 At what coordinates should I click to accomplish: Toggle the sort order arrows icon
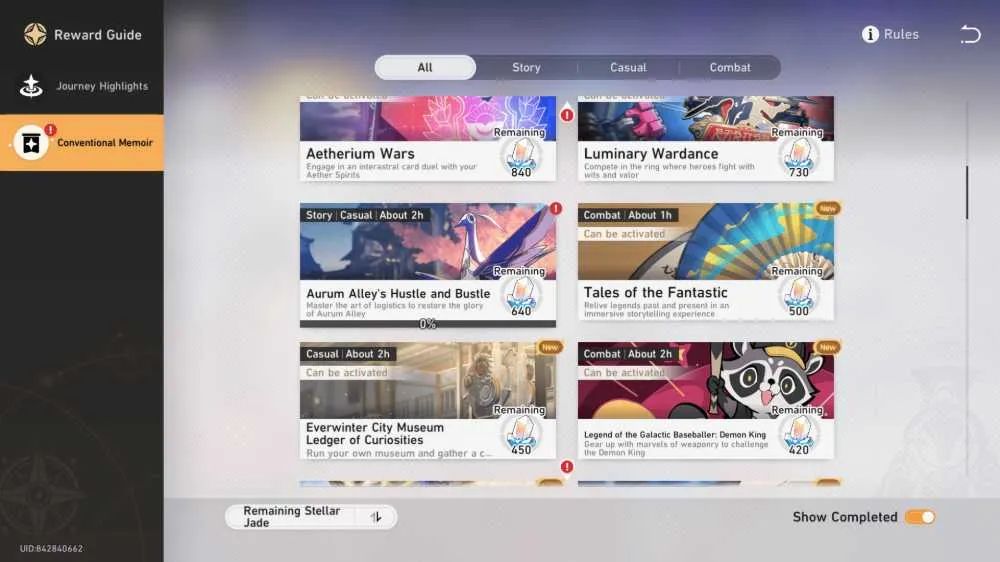point(376,517)
